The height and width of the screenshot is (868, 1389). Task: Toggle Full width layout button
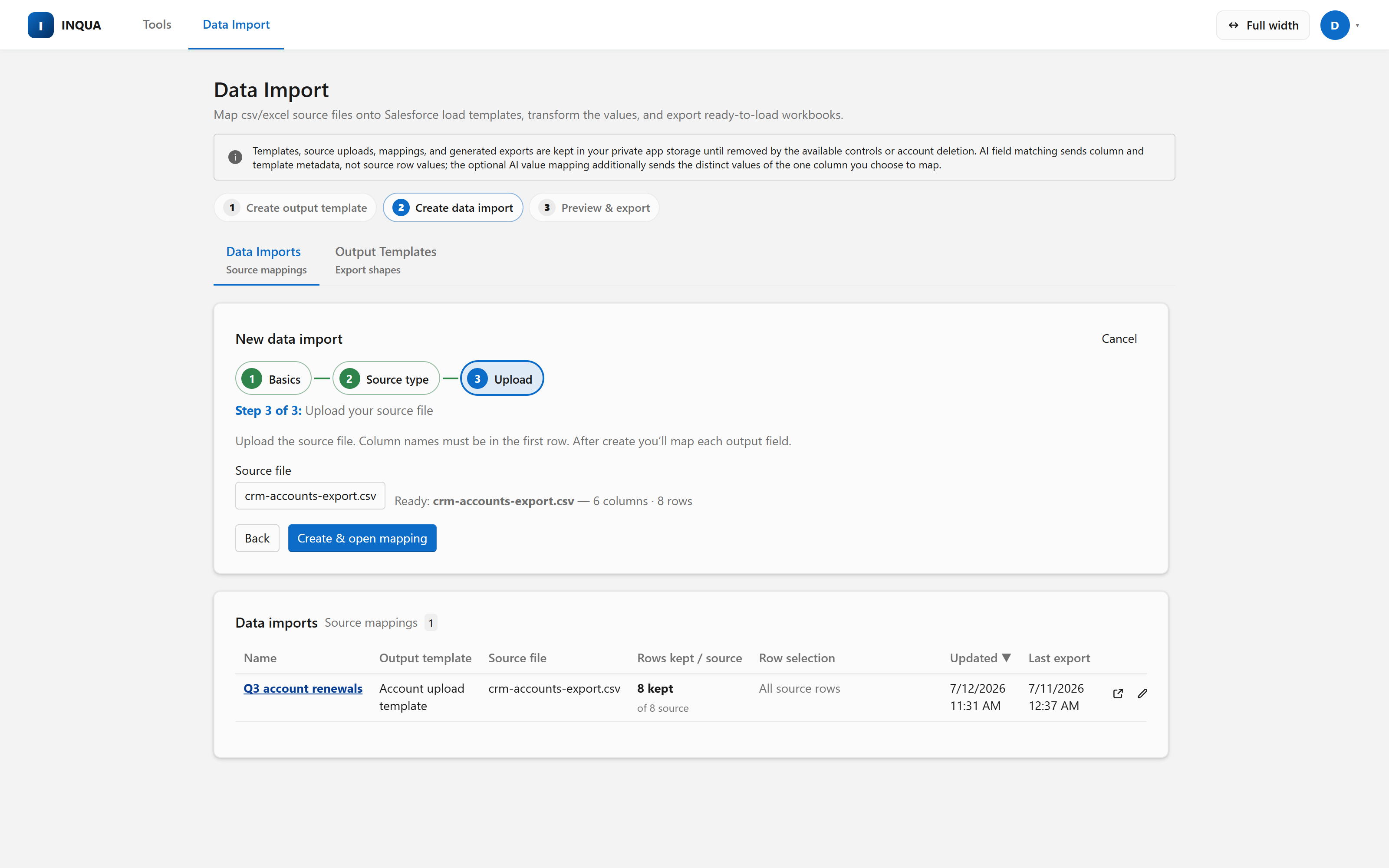tap(1263, 25)
